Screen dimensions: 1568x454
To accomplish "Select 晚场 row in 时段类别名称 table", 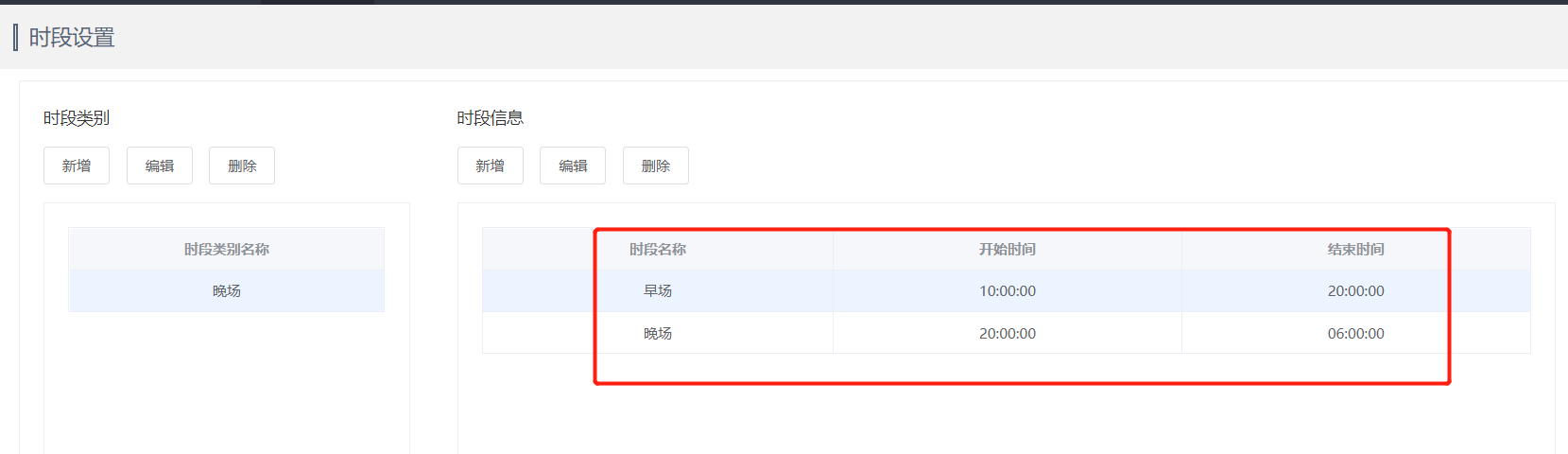I will [x=227, y=291].
